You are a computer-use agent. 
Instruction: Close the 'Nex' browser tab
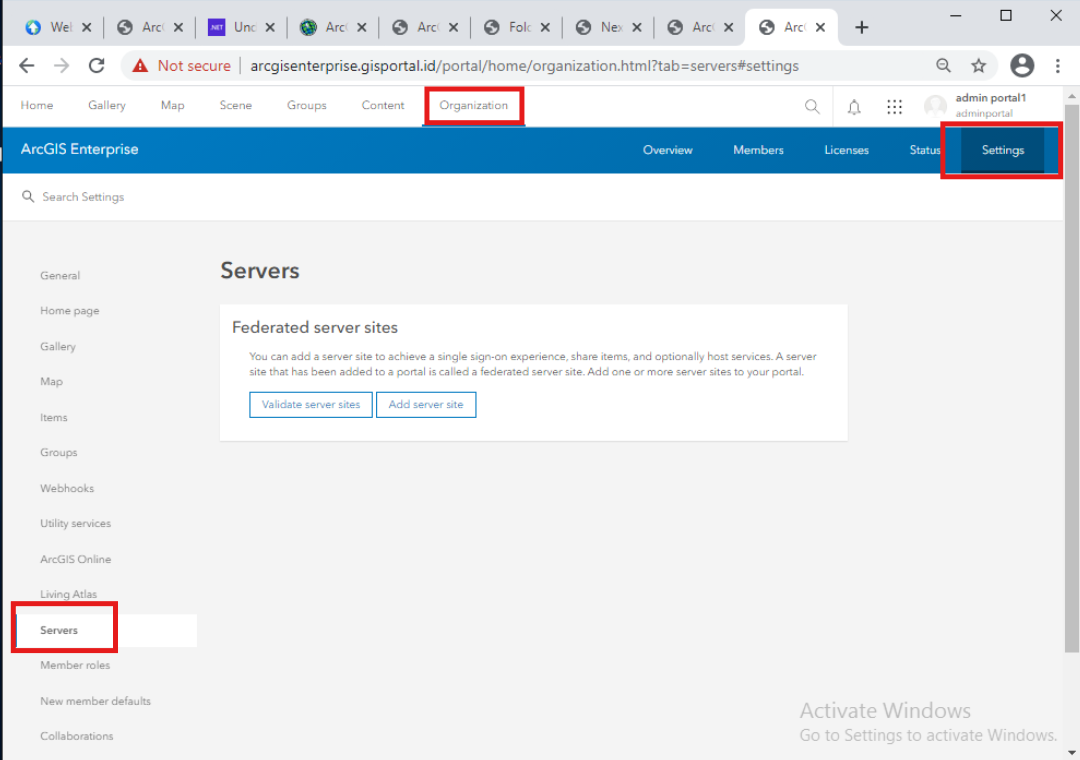click(636, 28)
